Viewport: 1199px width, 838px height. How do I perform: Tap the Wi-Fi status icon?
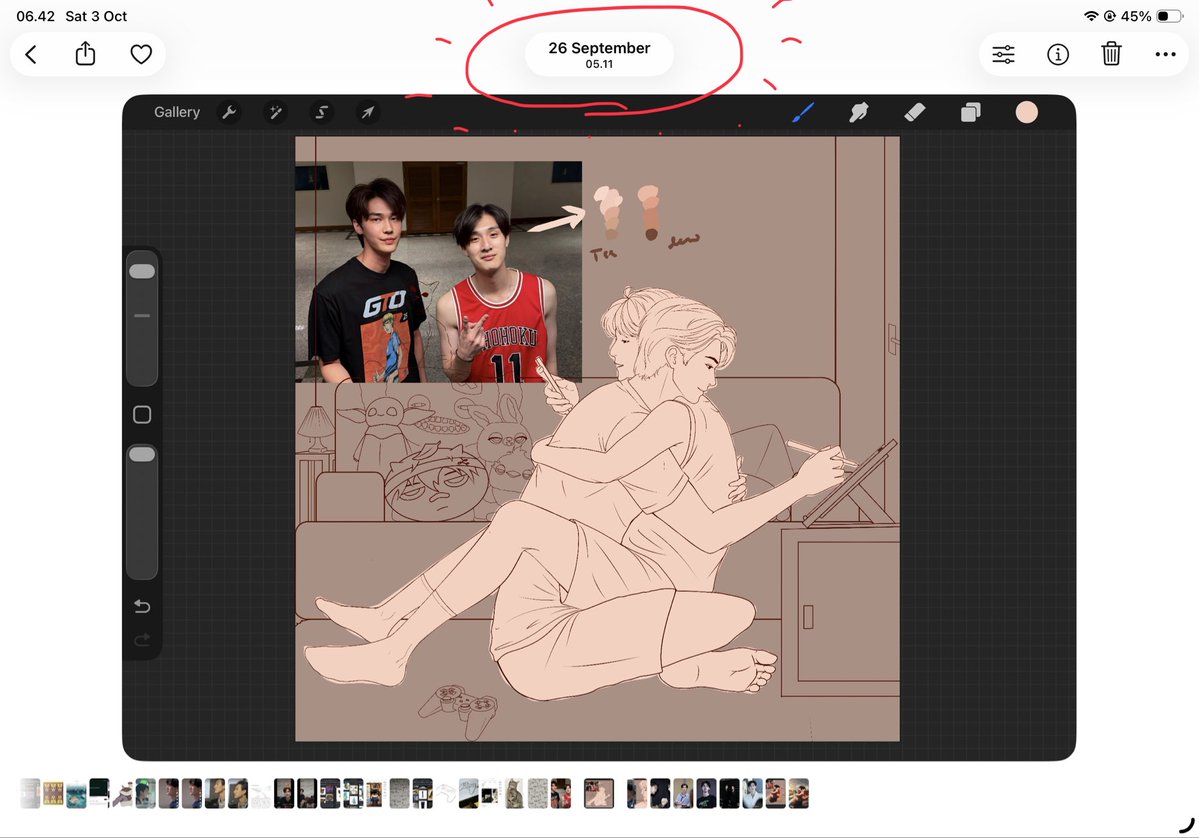[x=1091, y=16]
